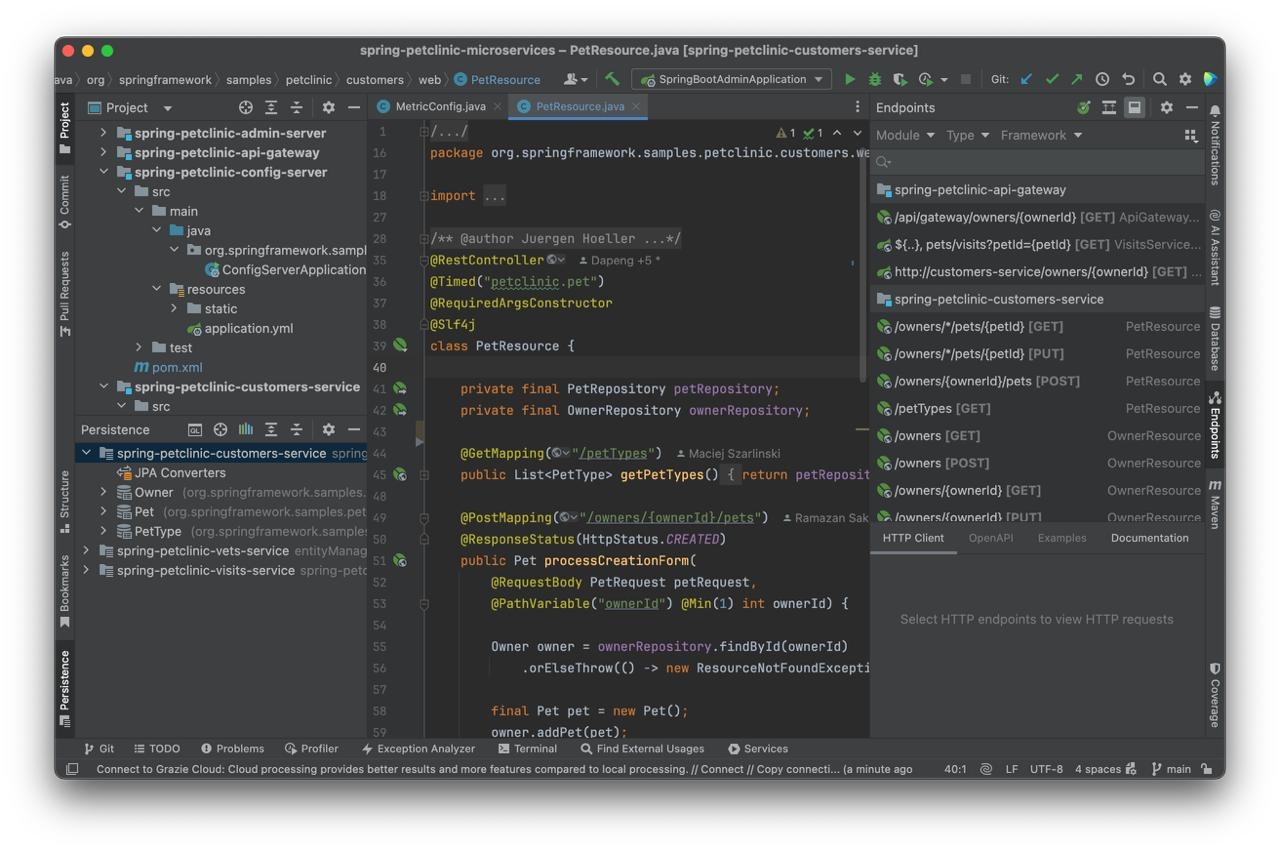Select /petTypes [GET] endpoint row
This screenshot has height=851, width=1280.
coord(1037,408)
